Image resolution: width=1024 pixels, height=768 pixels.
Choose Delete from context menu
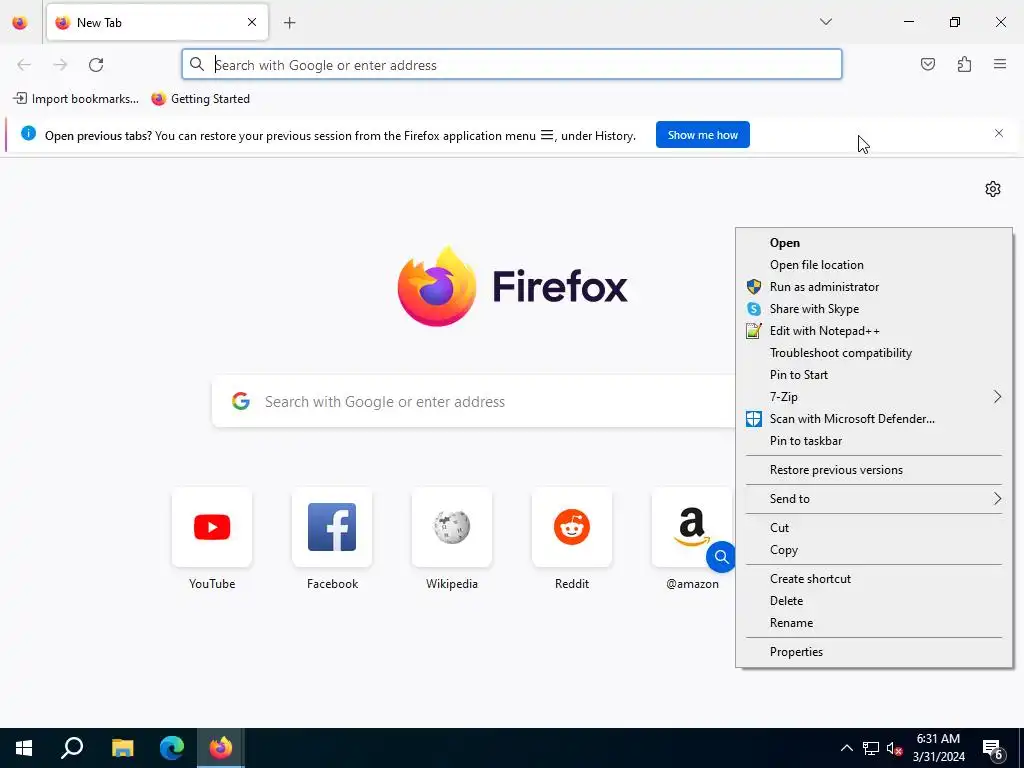874,601
